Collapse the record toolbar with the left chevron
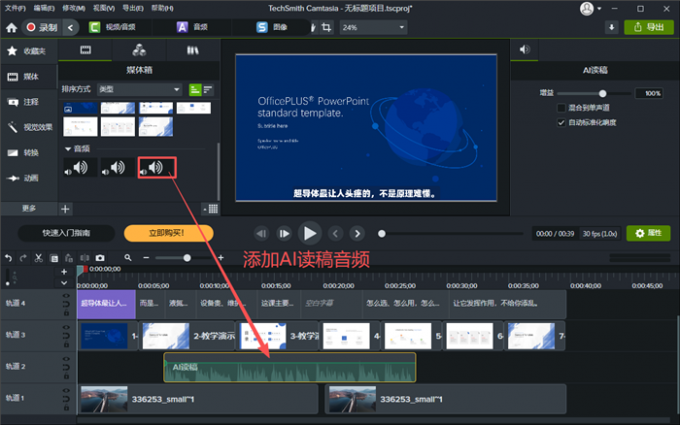This screenshot has width=680, height=425. (70, 27)
